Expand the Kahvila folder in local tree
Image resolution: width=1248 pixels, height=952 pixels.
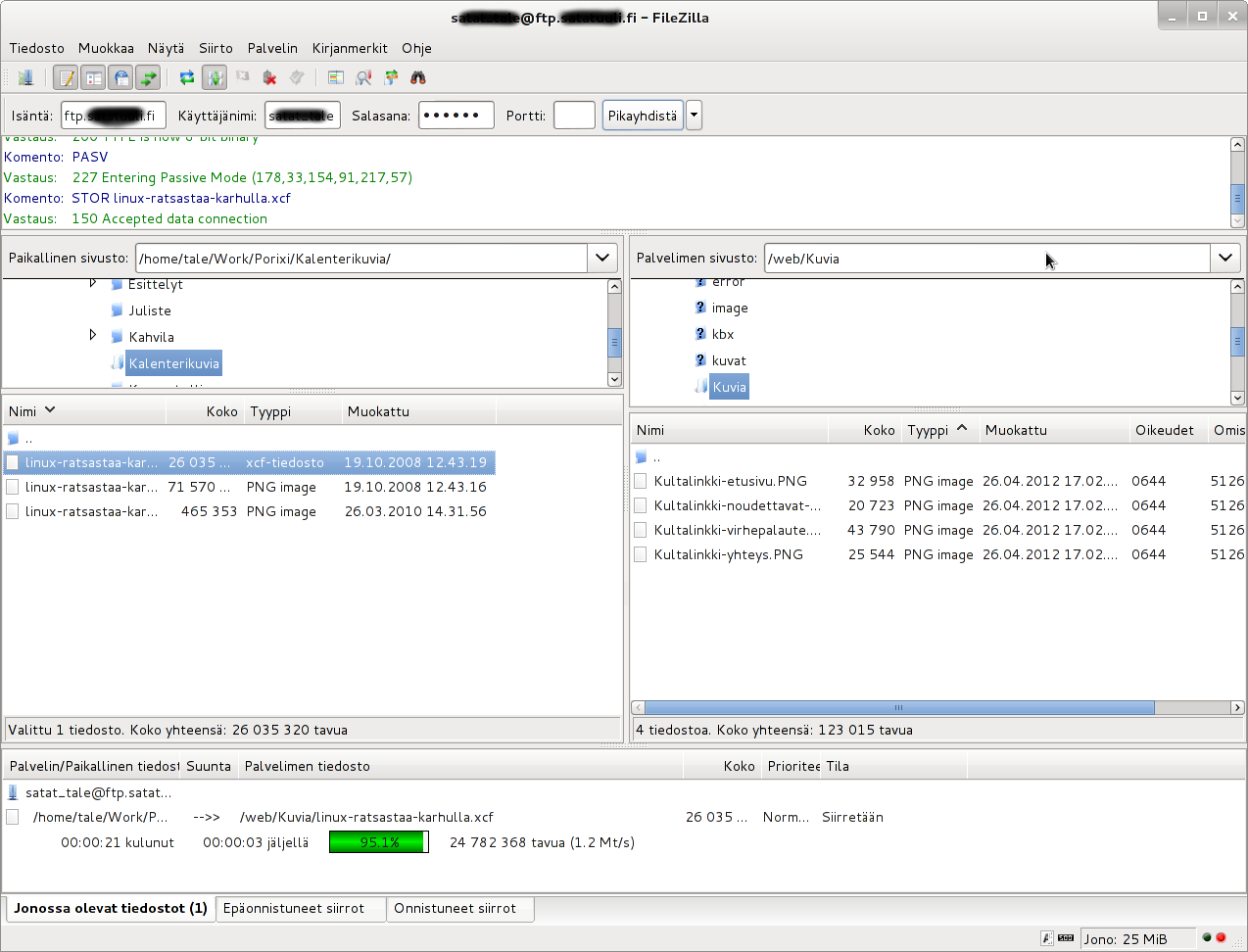[93, 335]
